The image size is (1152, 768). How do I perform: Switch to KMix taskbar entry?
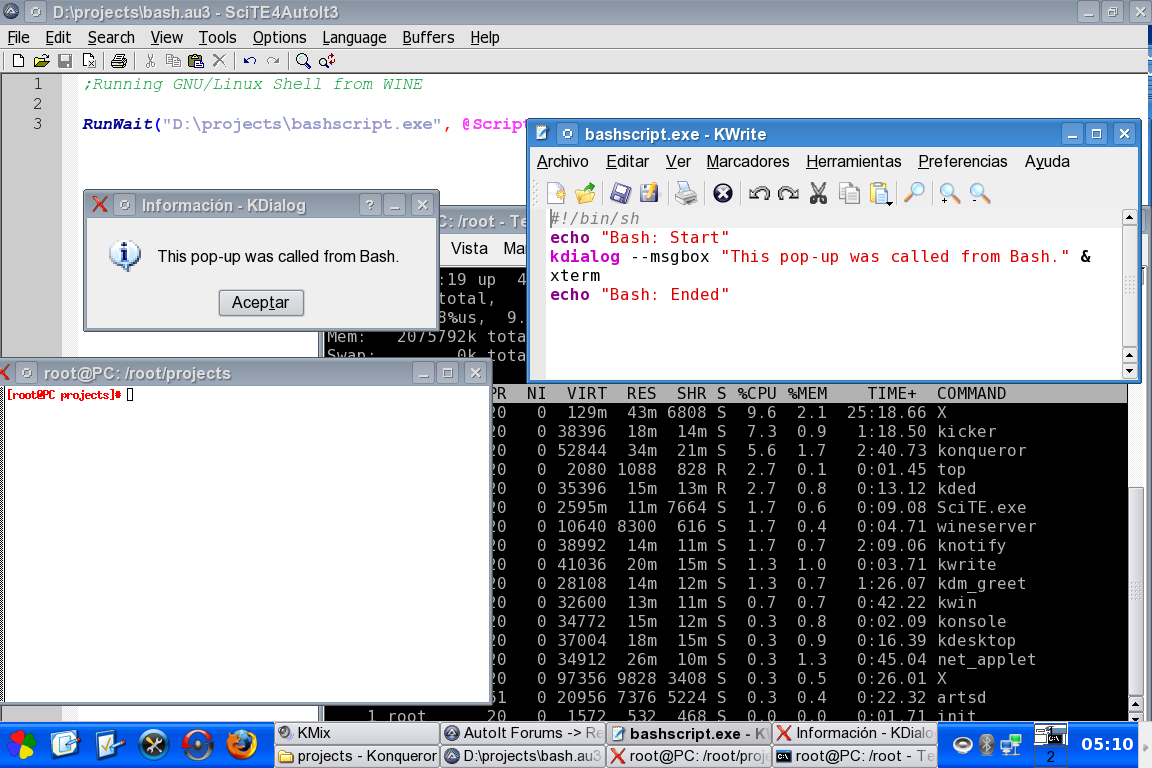[x=357, y=733]
